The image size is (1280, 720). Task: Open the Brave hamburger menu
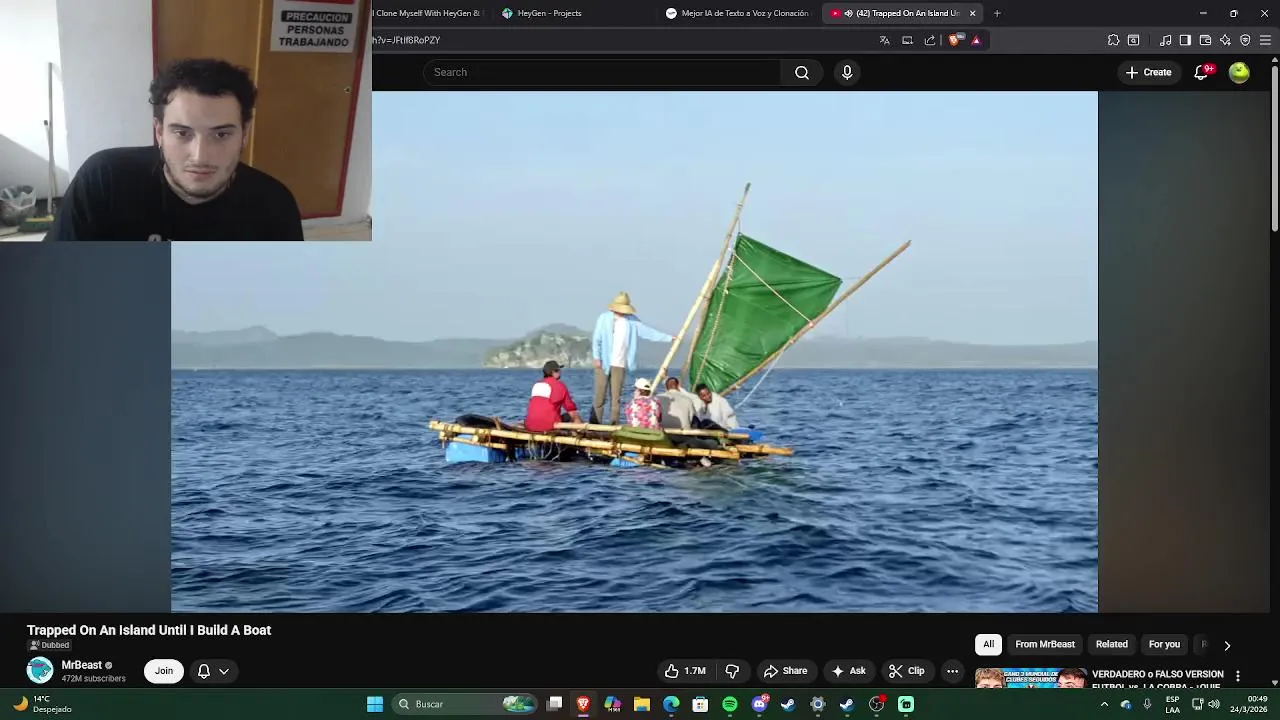1265,40
